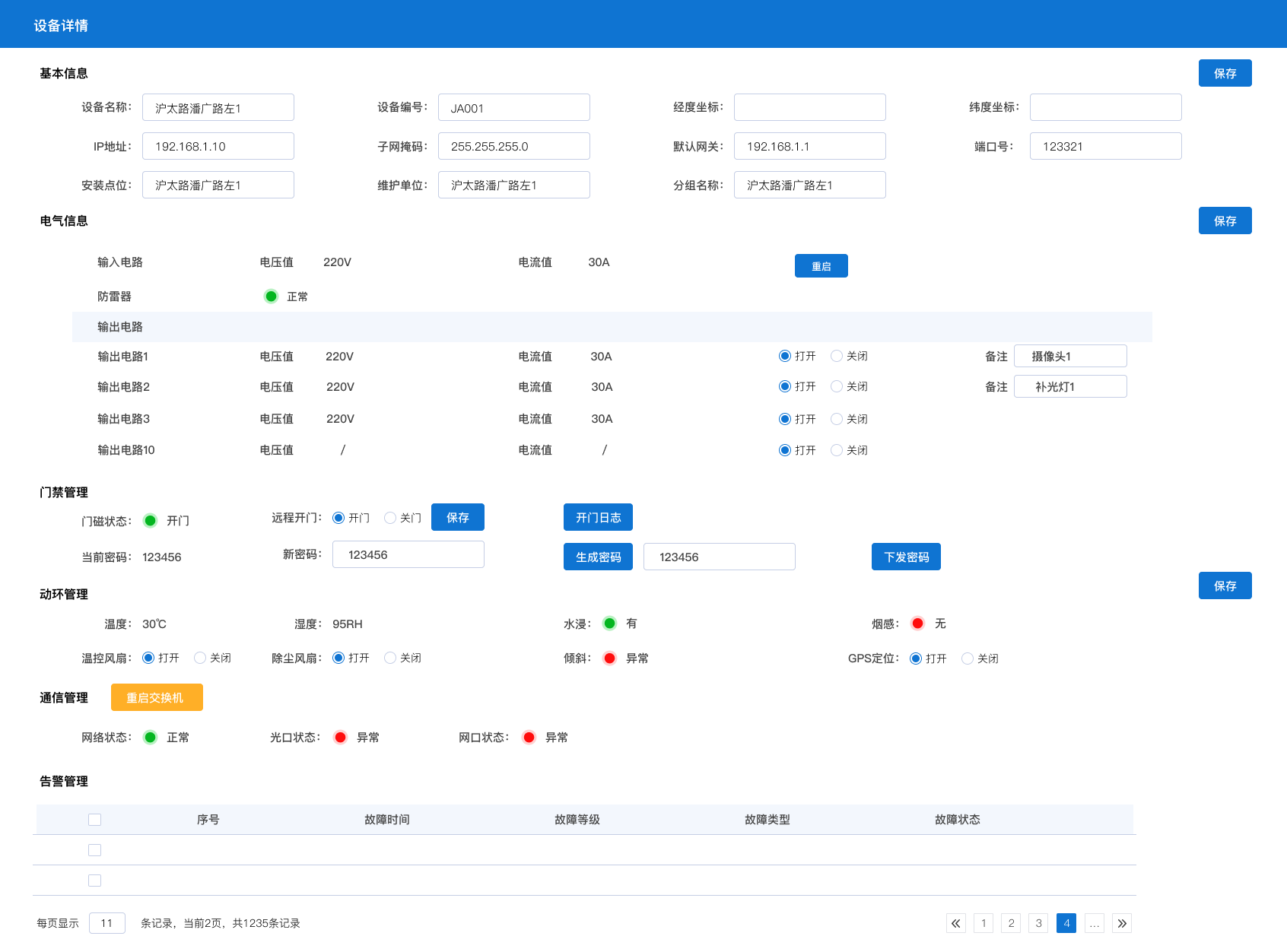Click the red optical port status dot
This screenshot has width=1287, height=952.
click(x=340, y=738)
